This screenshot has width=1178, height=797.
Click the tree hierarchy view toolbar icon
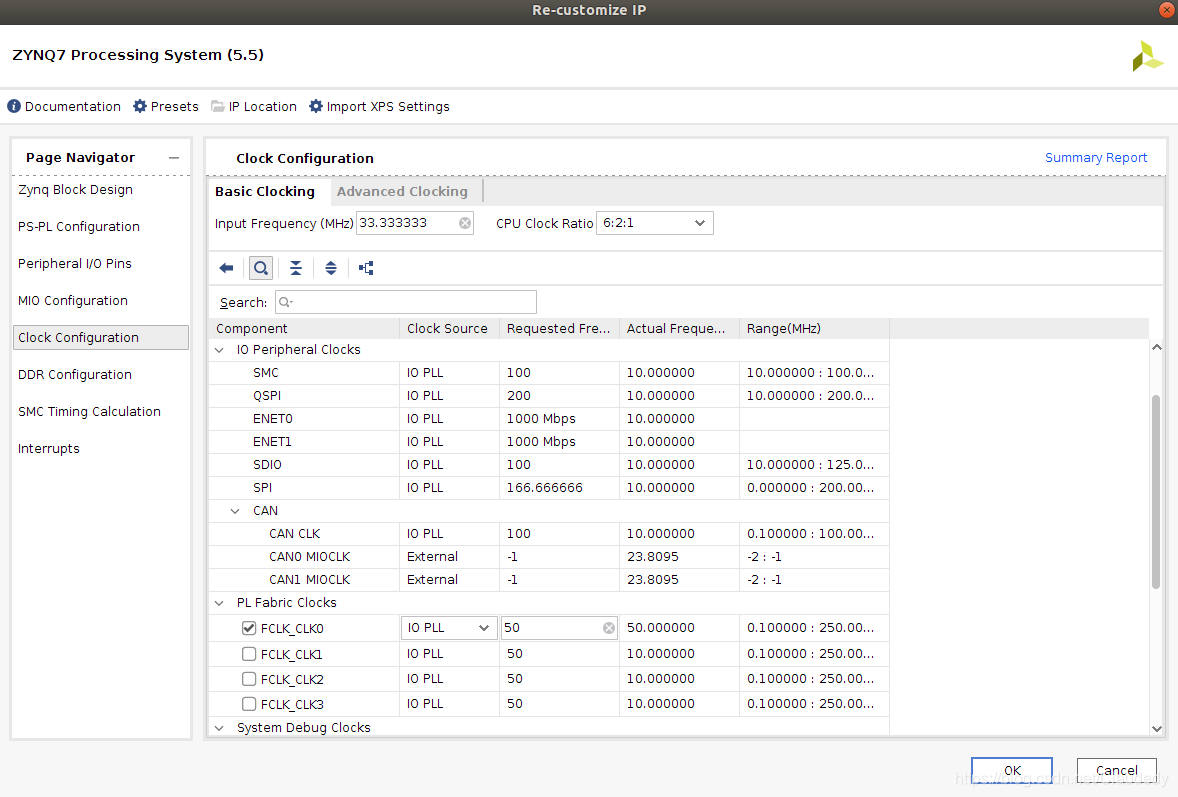pyautogui.click(x=366, y=268)
